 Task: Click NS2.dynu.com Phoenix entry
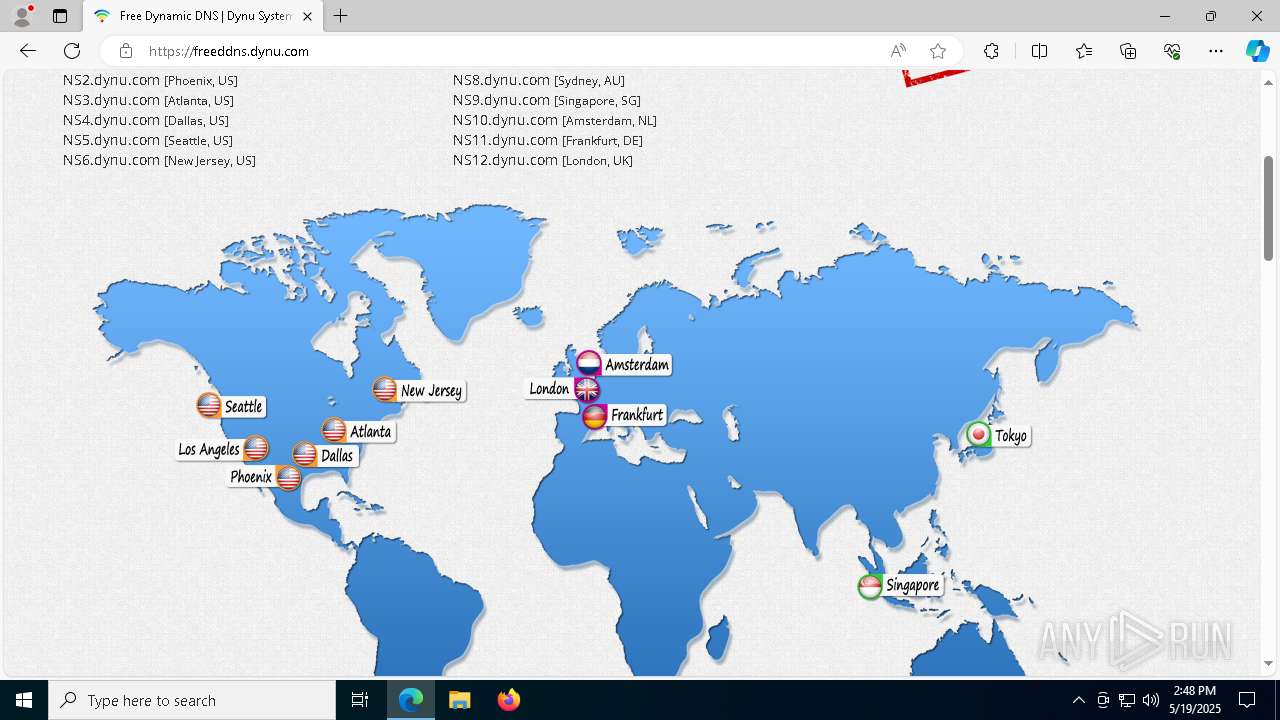point(150,80)
